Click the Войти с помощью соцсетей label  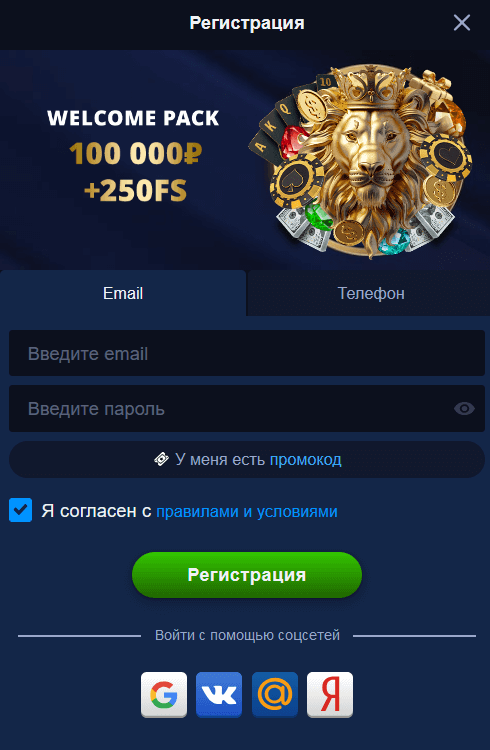247,635
